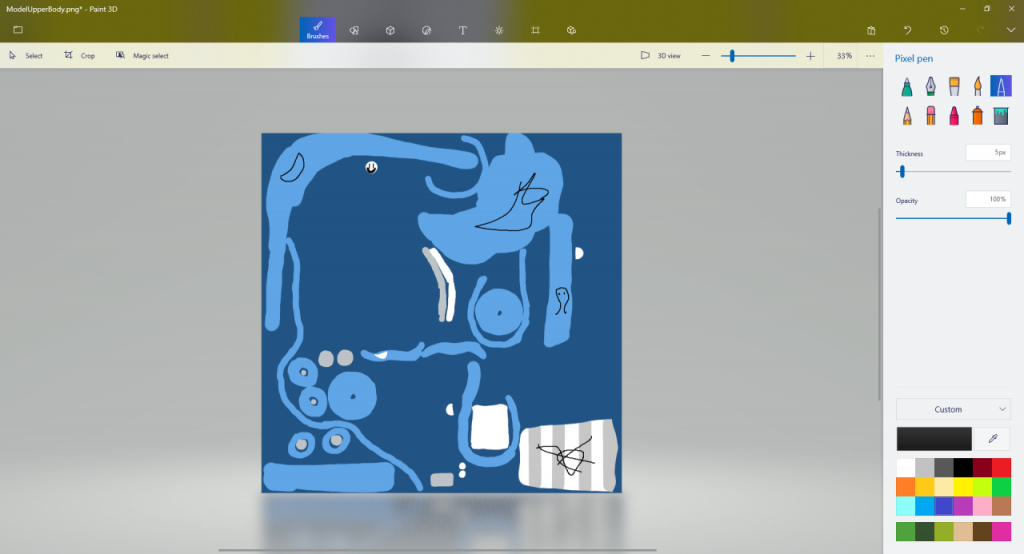1024x554 pixels.
Task: Open the Expand menu folder icon
Action: (18, 30)
